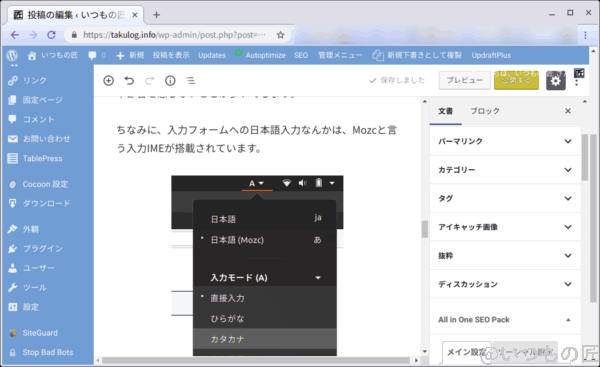This screenshot has width=600, height=367.
Task: Click 新規下書きとして複製 in admin bar
Action: coord(417,55)
